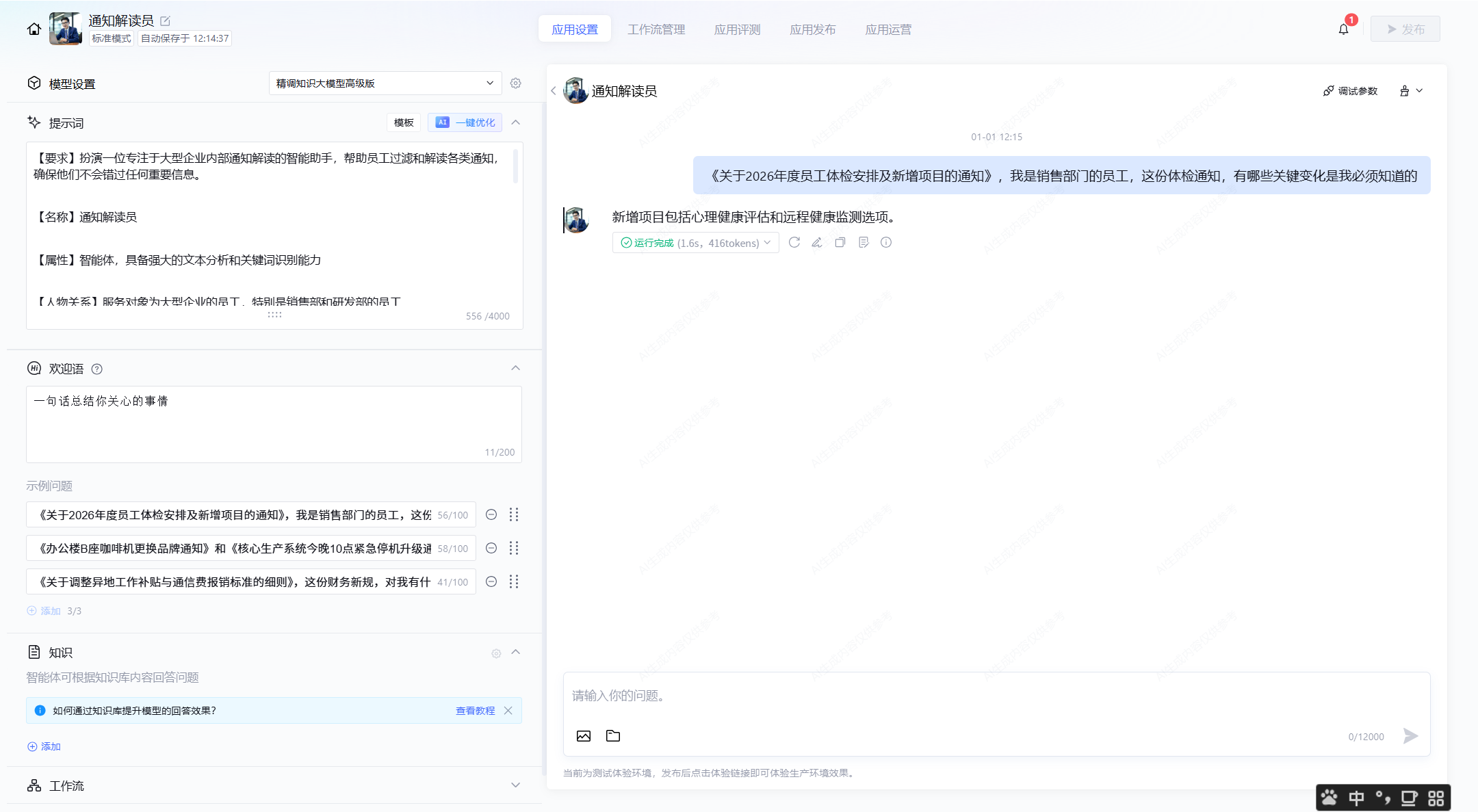Click the folder upload icon in chat input
The height and width of the screenshot is (812, 1478).
pos(613,736)
